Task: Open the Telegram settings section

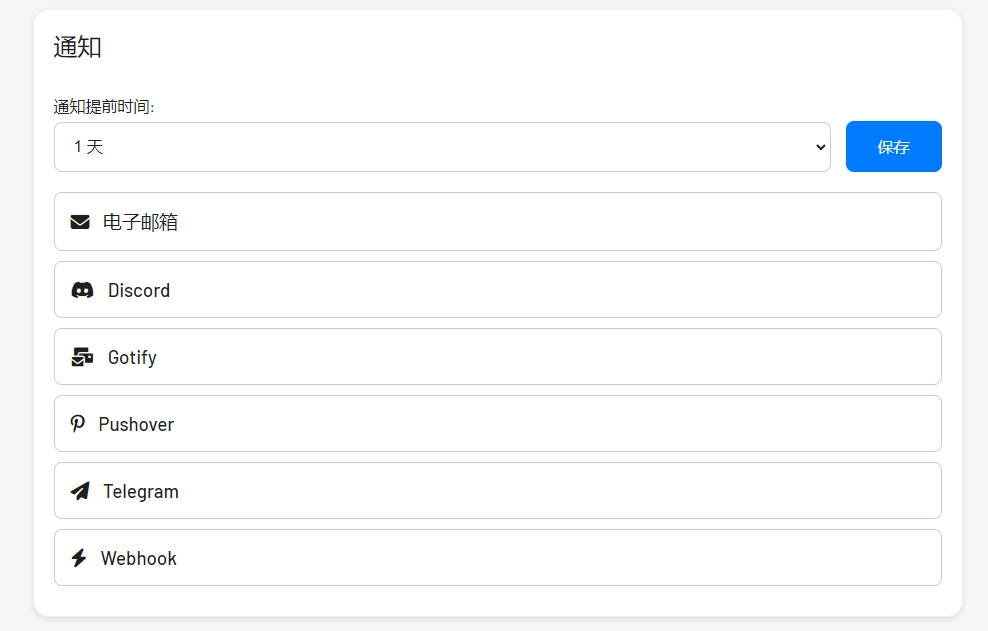Action: [x=497, y=491]
